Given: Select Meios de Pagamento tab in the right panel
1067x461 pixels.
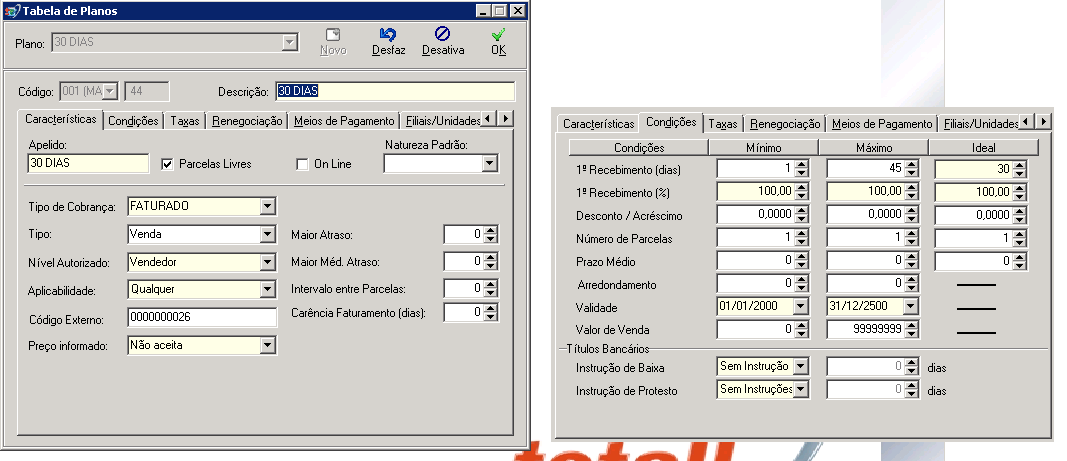Looking at the screenshot, I should click(x=881, y=124).
